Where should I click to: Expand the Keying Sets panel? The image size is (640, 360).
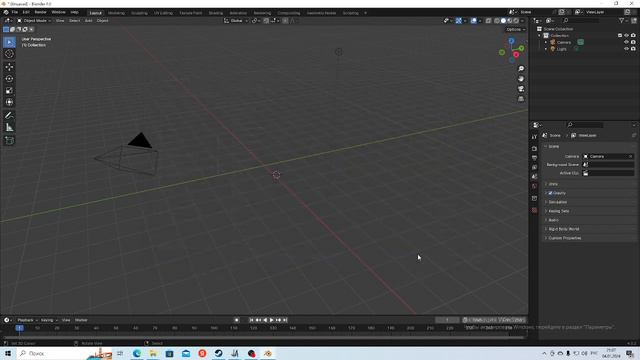(590, 211)
